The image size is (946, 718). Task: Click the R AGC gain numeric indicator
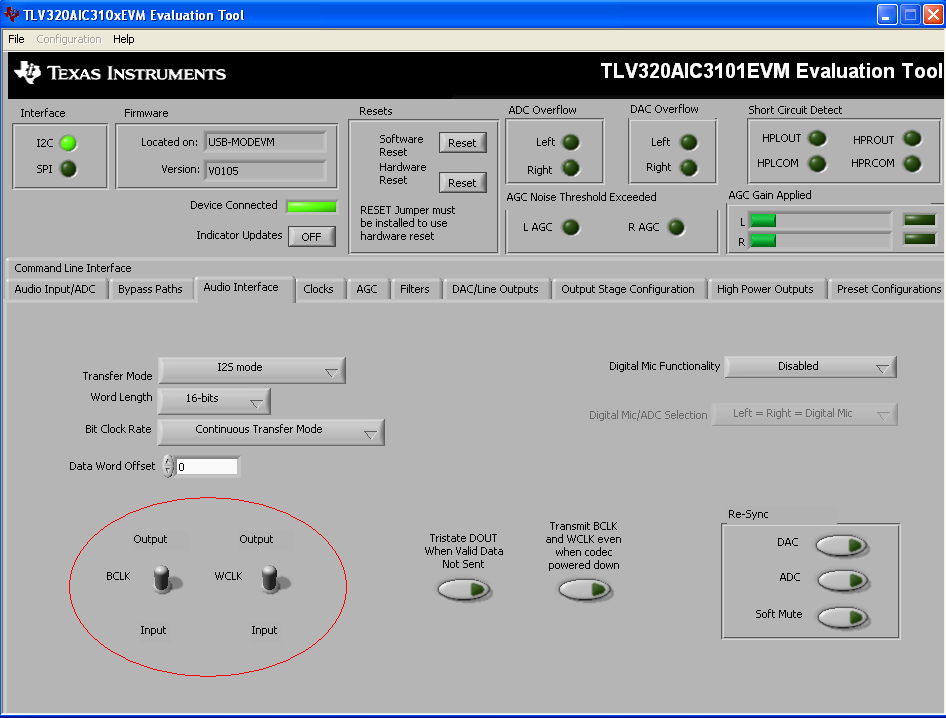pyautogui.click(x=919, y=240)
